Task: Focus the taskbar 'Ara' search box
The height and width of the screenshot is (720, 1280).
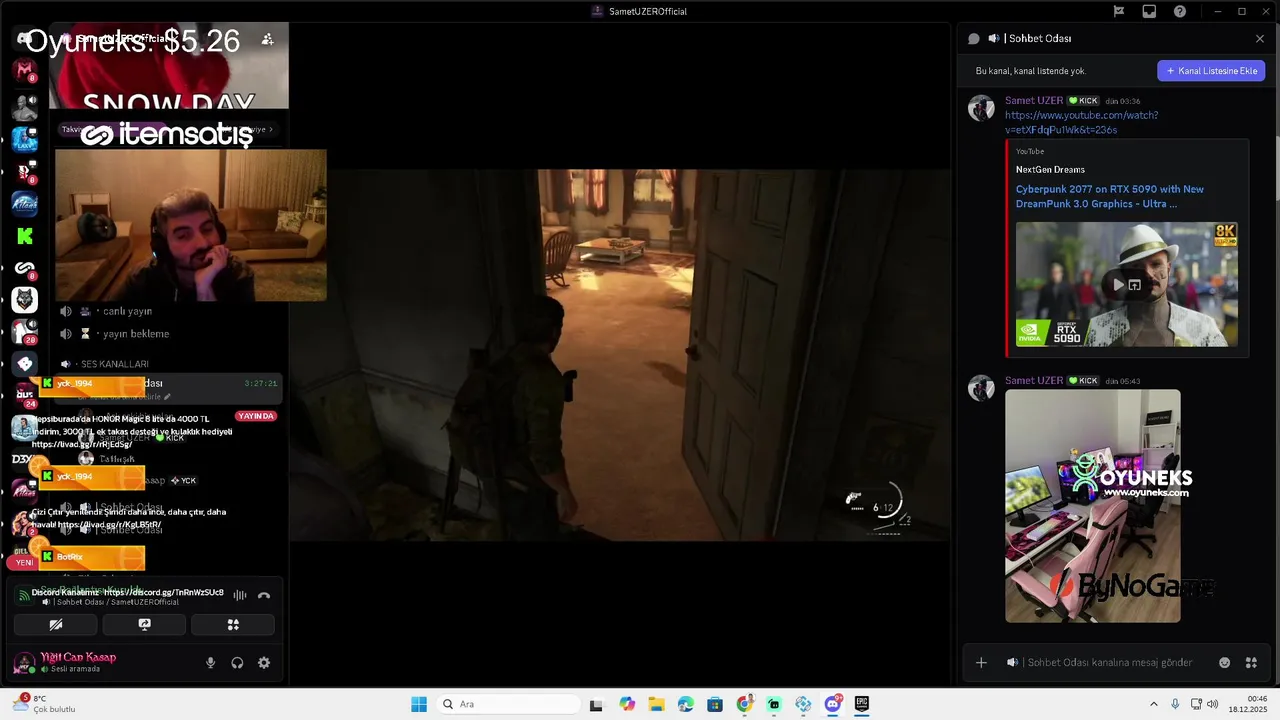Action: pos(507,704)
